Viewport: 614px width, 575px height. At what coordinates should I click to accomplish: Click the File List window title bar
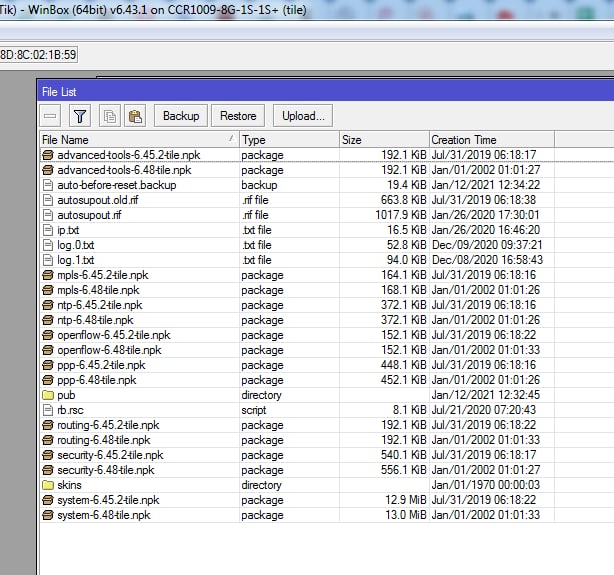click(325, 92)
